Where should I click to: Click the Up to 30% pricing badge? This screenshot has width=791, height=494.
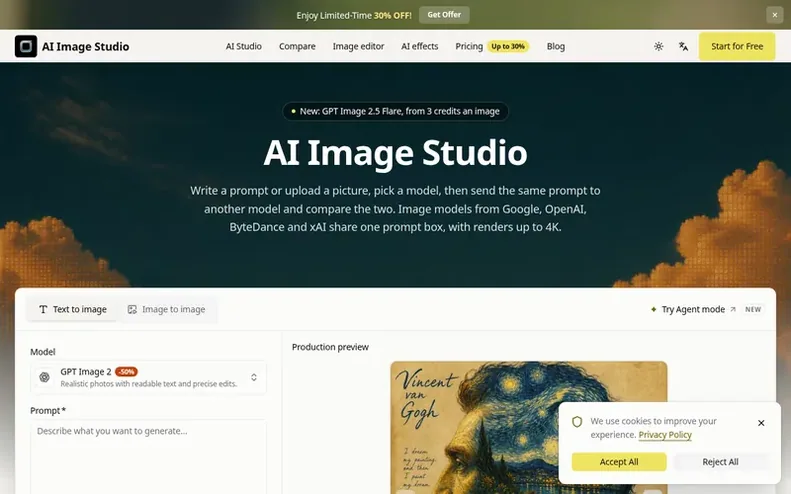click(508, 46)
